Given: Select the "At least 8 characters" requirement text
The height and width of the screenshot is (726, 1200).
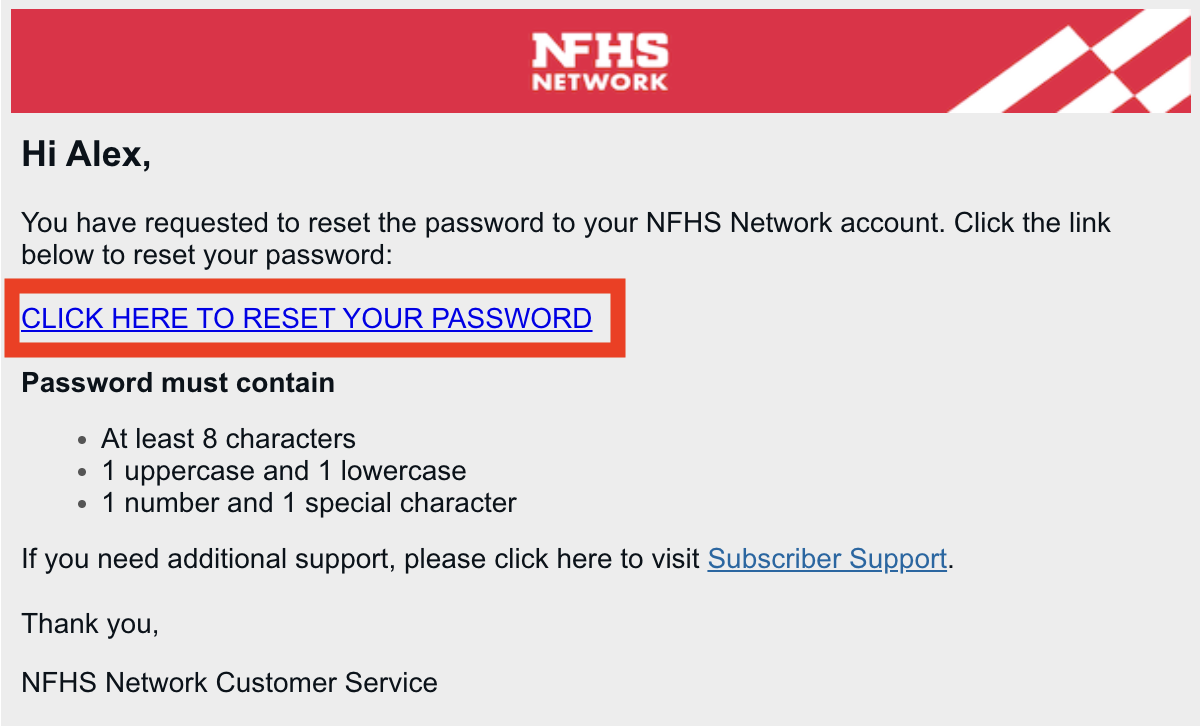Looking at the screenshot, I should 228,438.
